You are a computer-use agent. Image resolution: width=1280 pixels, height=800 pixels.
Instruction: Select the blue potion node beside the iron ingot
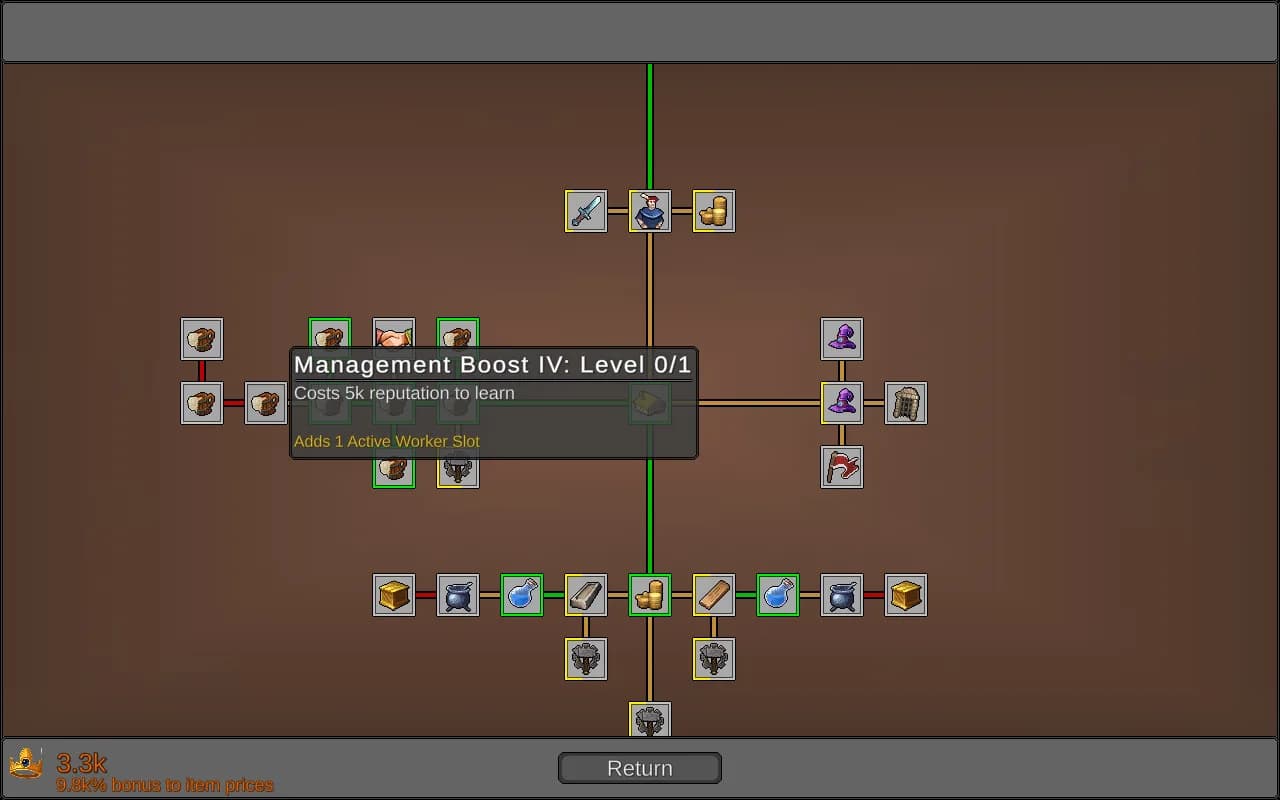coord(522,595)
